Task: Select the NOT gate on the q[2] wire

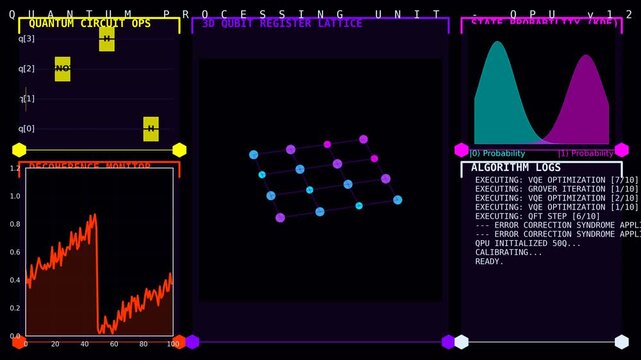Action: pos(63,69)
